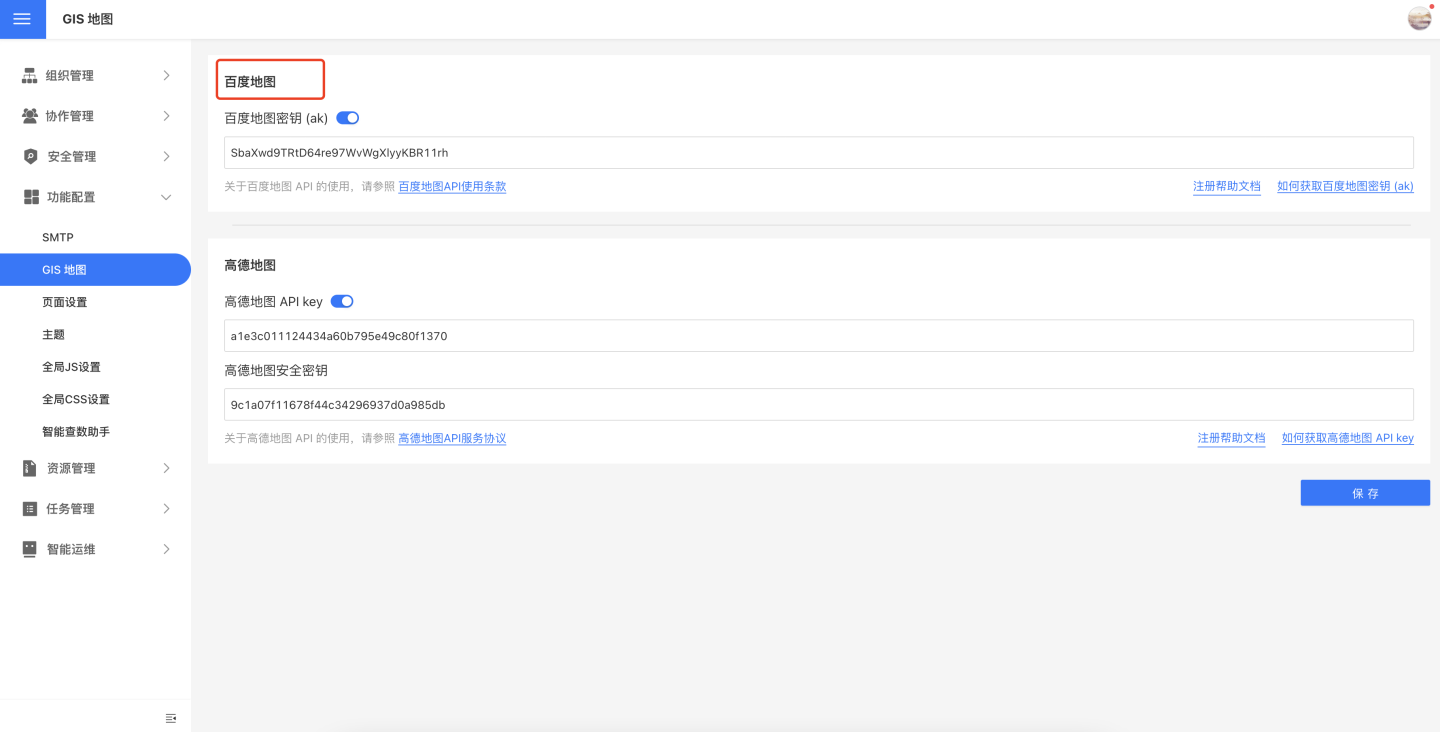1440x732 pixels.
Task: Click the hamburger menu icon
Action: [x=22, y=19]
